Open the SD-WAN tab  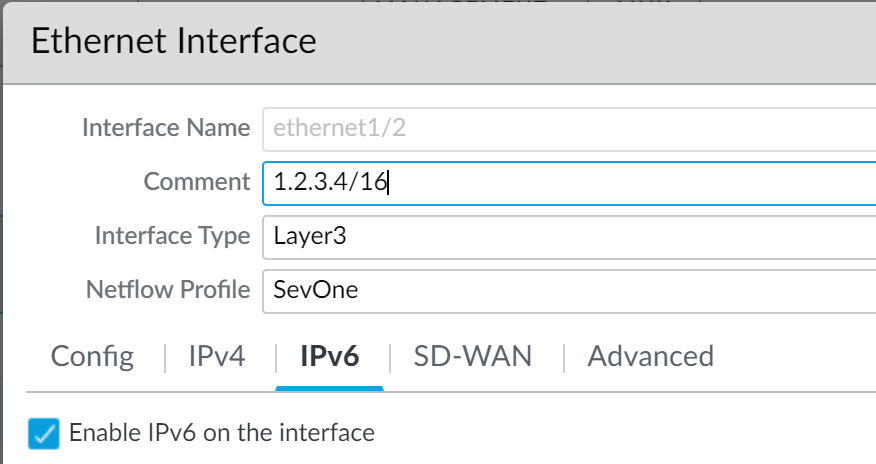click(473, 356)
